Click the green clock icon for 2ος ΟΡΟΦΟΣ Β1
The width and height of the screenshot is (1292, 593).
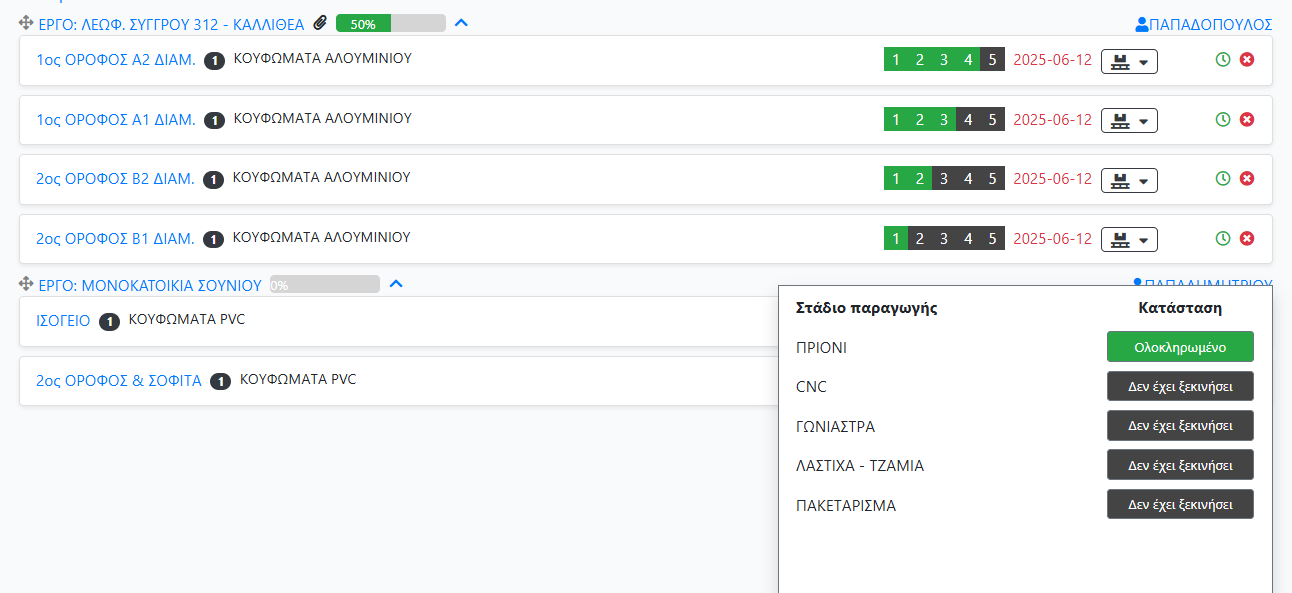(1222, 239)
